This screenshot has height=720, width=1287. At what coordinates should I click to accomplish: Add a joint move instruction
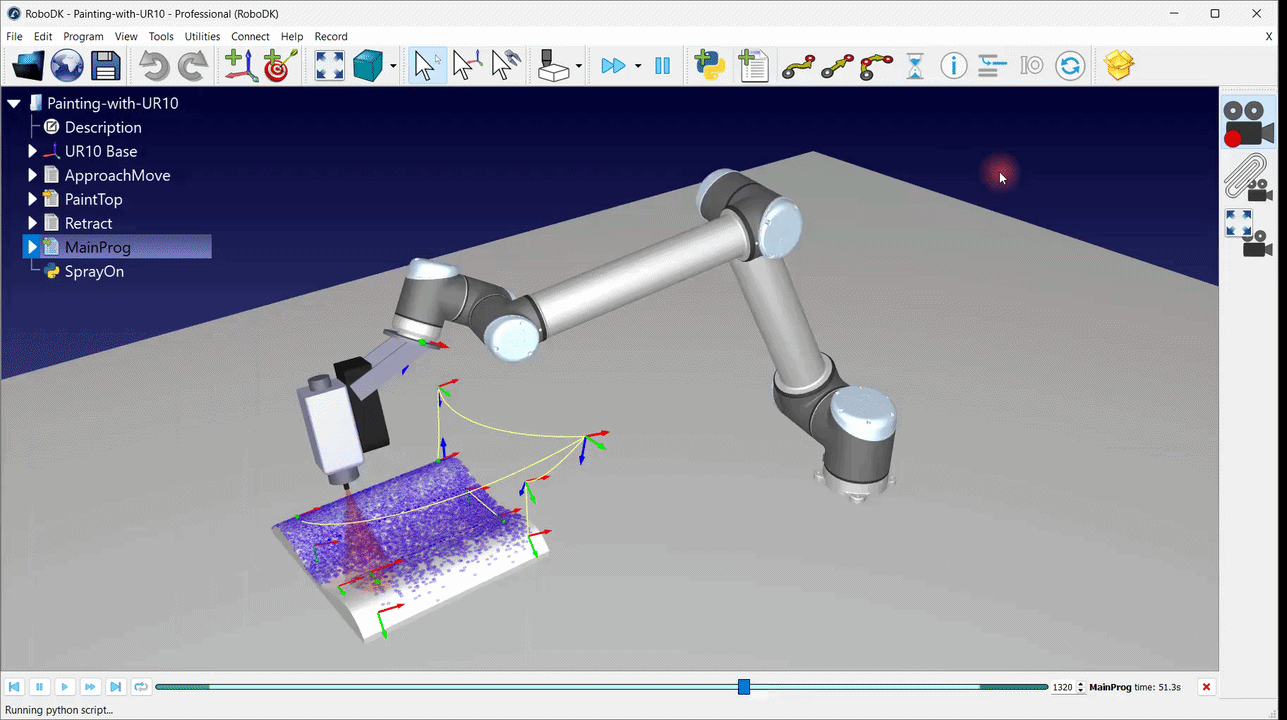pos(798,66)
